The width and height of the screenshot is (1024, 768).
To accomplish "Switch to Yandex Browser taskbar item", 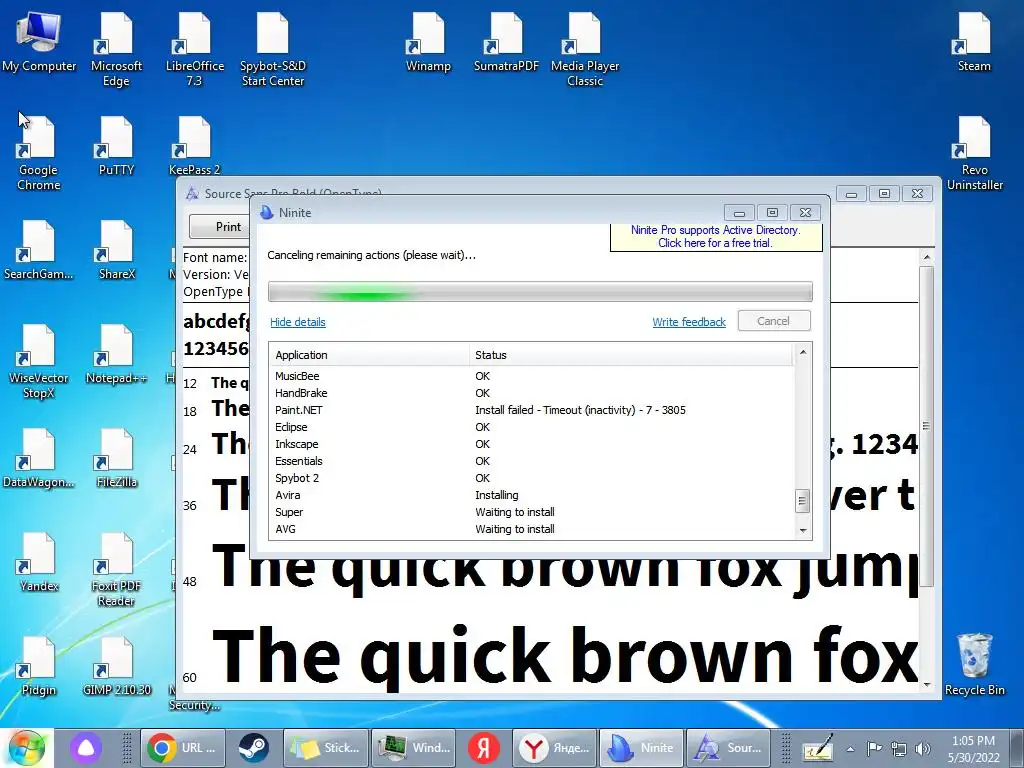I will 554,748.
